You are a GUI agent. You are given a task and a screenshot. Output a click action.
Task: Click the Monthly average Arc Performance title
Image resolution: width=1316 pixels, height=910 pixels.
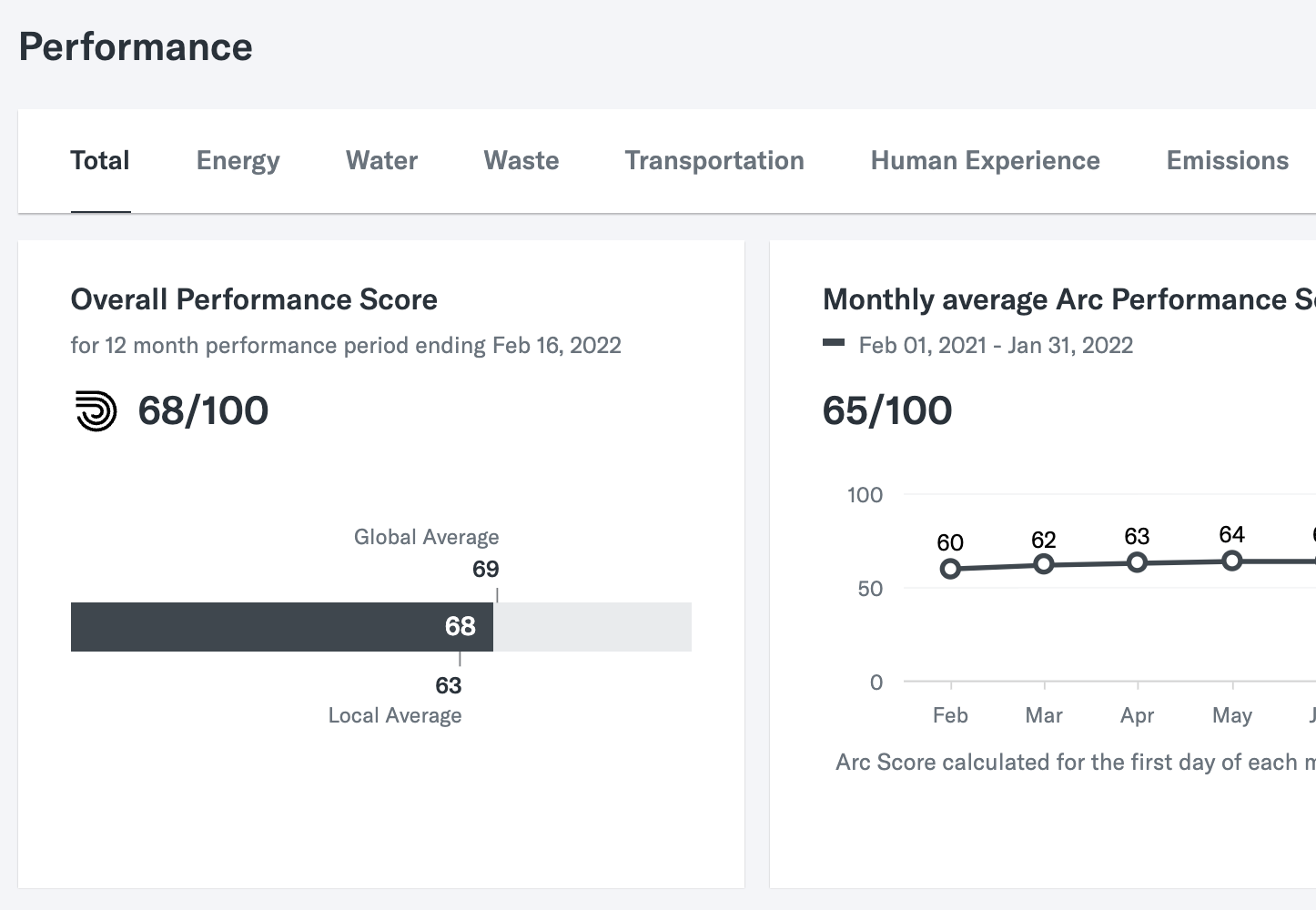(1069, 299)
